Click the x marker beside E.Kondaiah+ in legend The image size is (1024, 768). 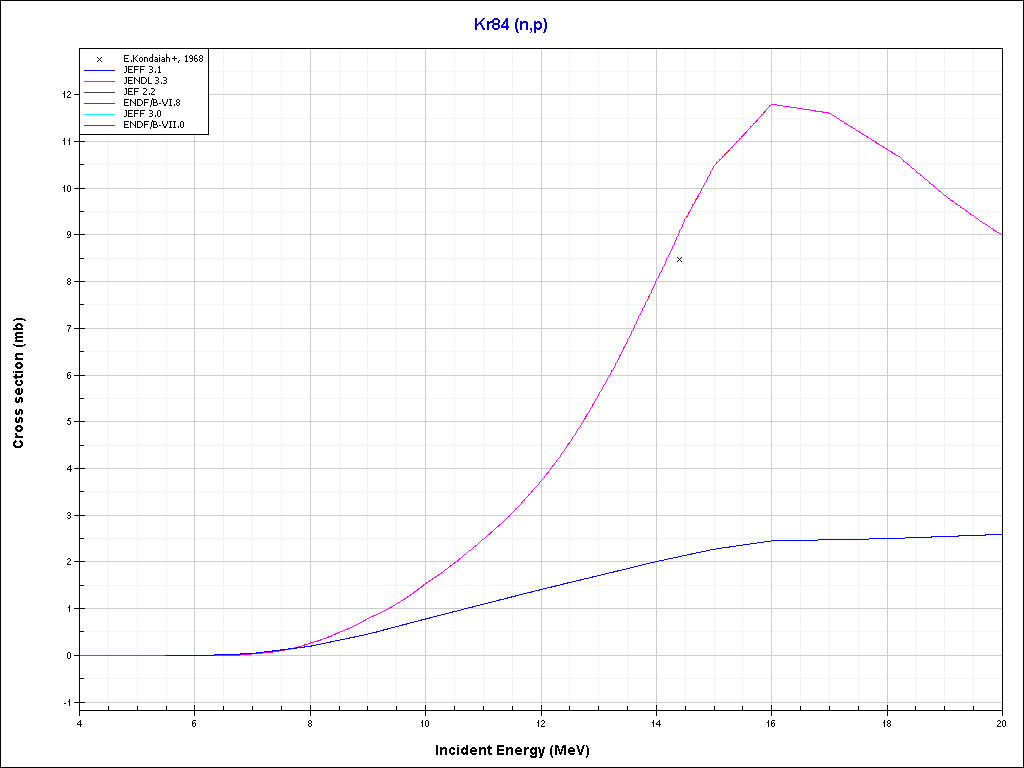point(99,59)
